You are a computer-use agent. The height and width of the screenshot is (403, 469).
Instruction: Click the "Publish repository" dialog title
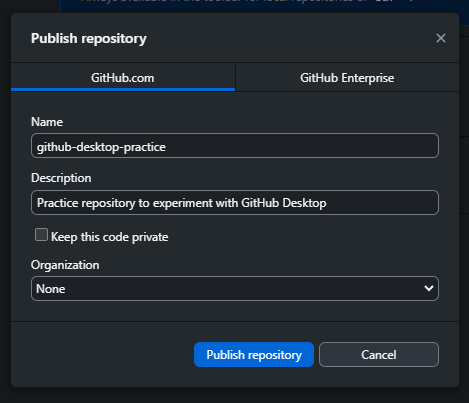(89, 38)
